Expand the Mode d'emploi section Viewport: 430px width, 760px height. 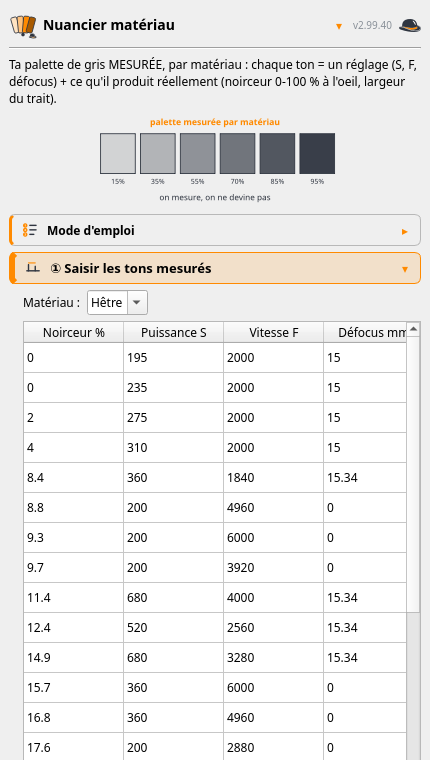(x=215, y=230)
